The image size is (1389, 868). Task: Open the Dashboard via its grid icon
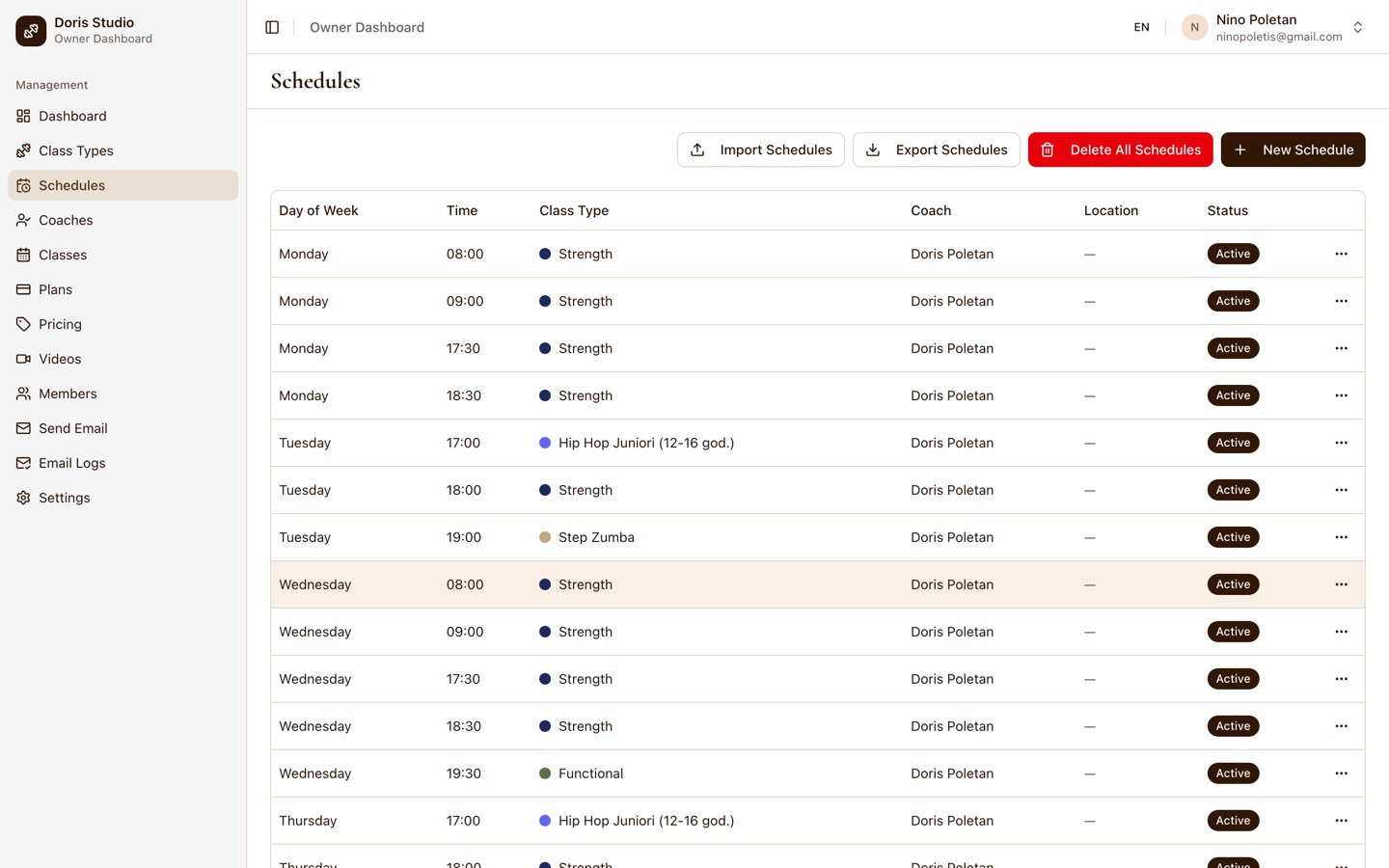coord(23,116)
